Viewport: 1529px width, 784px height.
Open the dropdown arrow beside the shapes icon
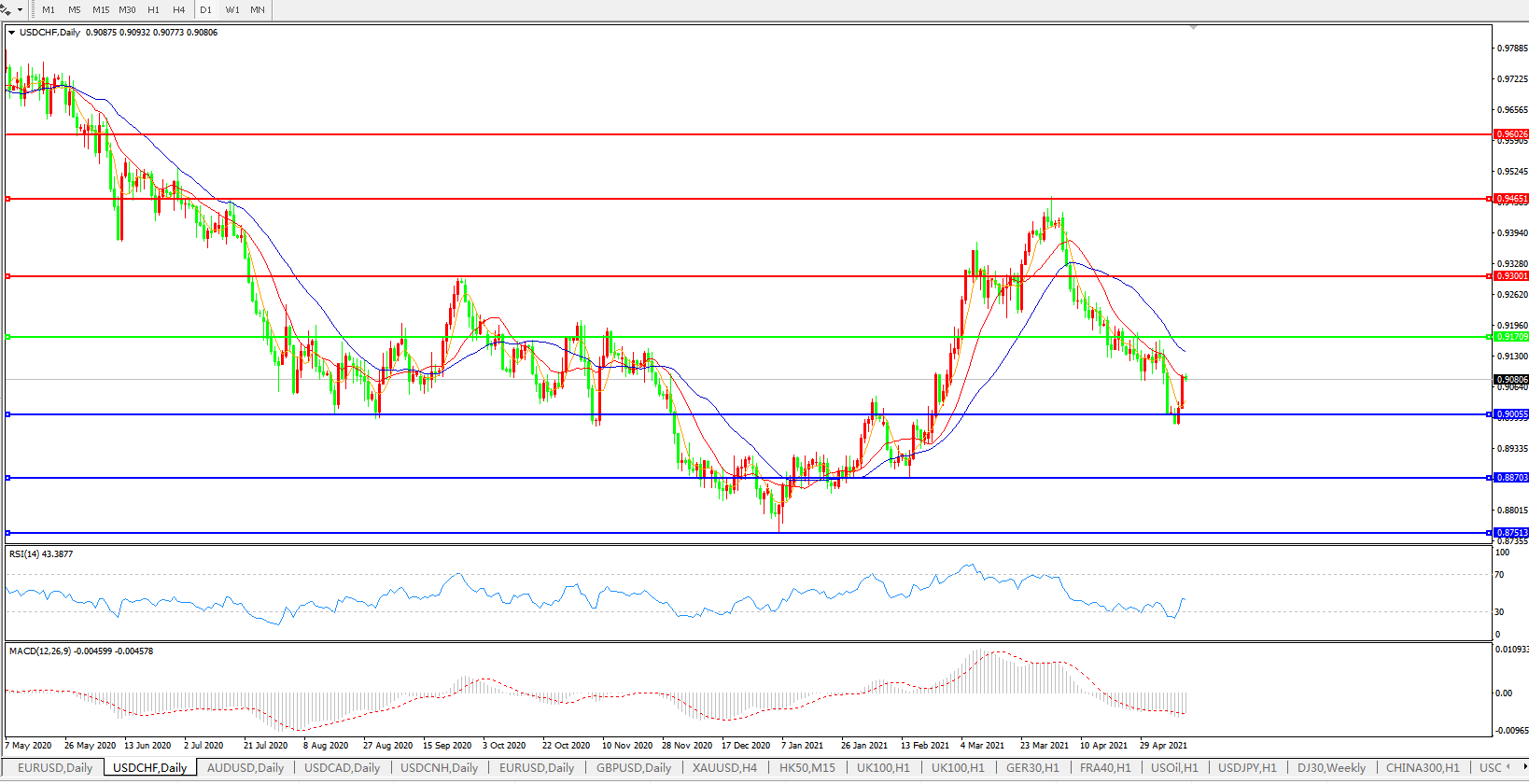[x=20, y=10]
